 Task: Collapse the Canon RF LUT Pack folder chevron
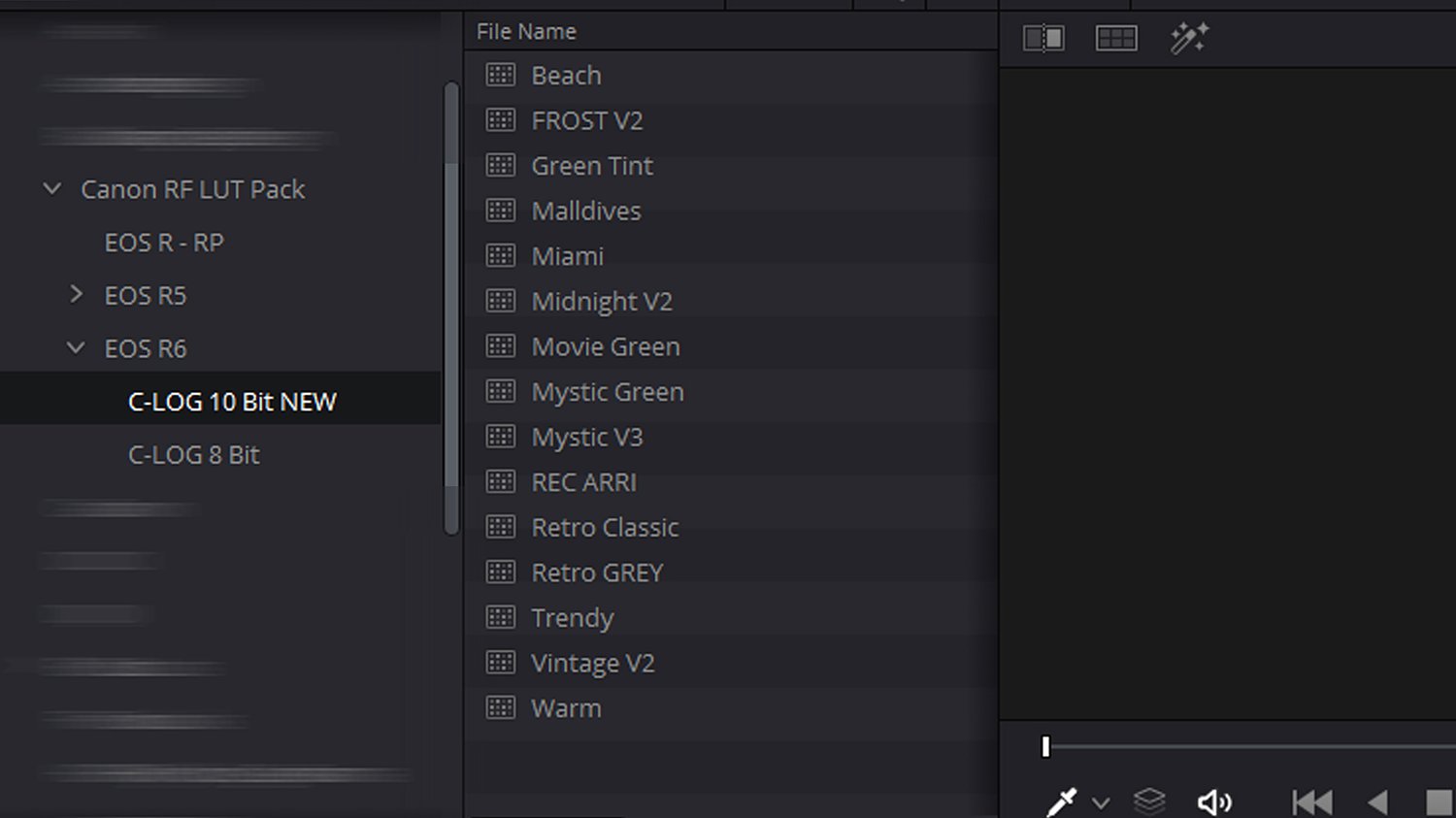point(52,188)
